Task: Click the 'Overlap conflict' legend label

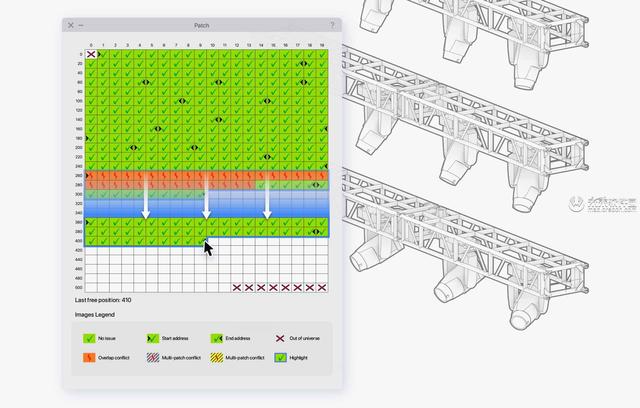Action: [114, 358]
